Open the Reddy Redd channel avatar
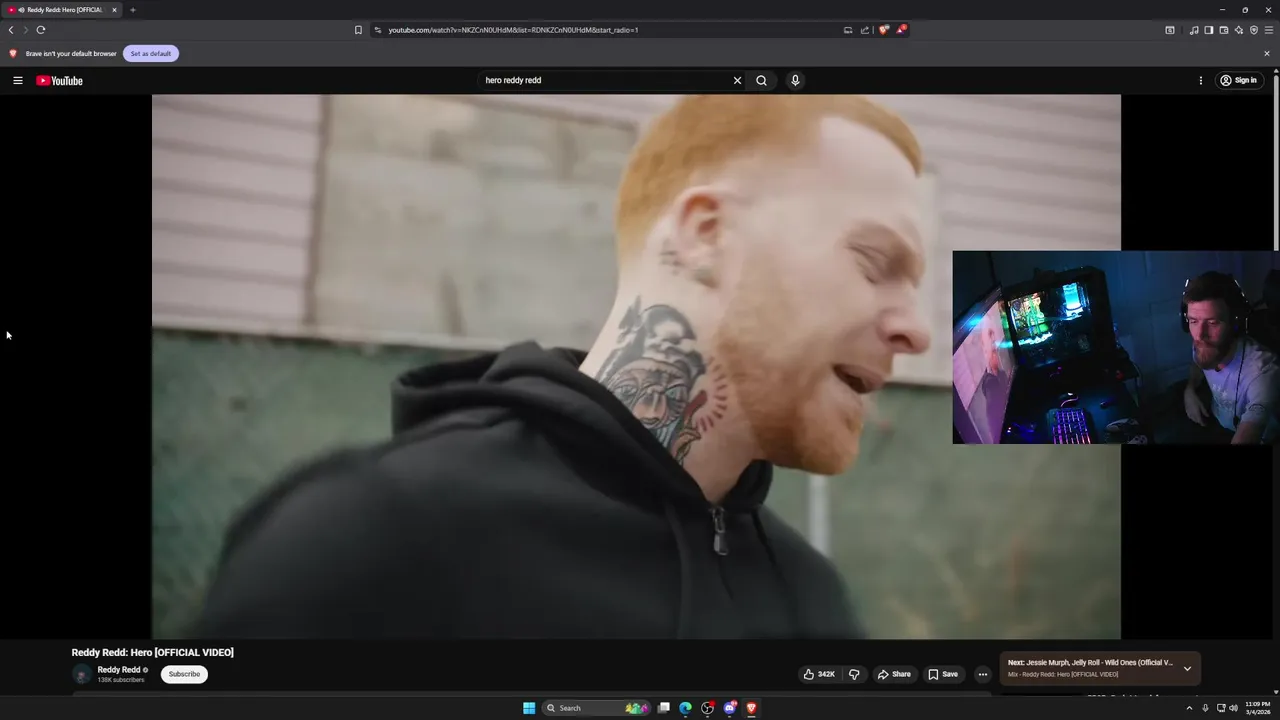This screenshot has width=1280, height=720. [82, 674]
